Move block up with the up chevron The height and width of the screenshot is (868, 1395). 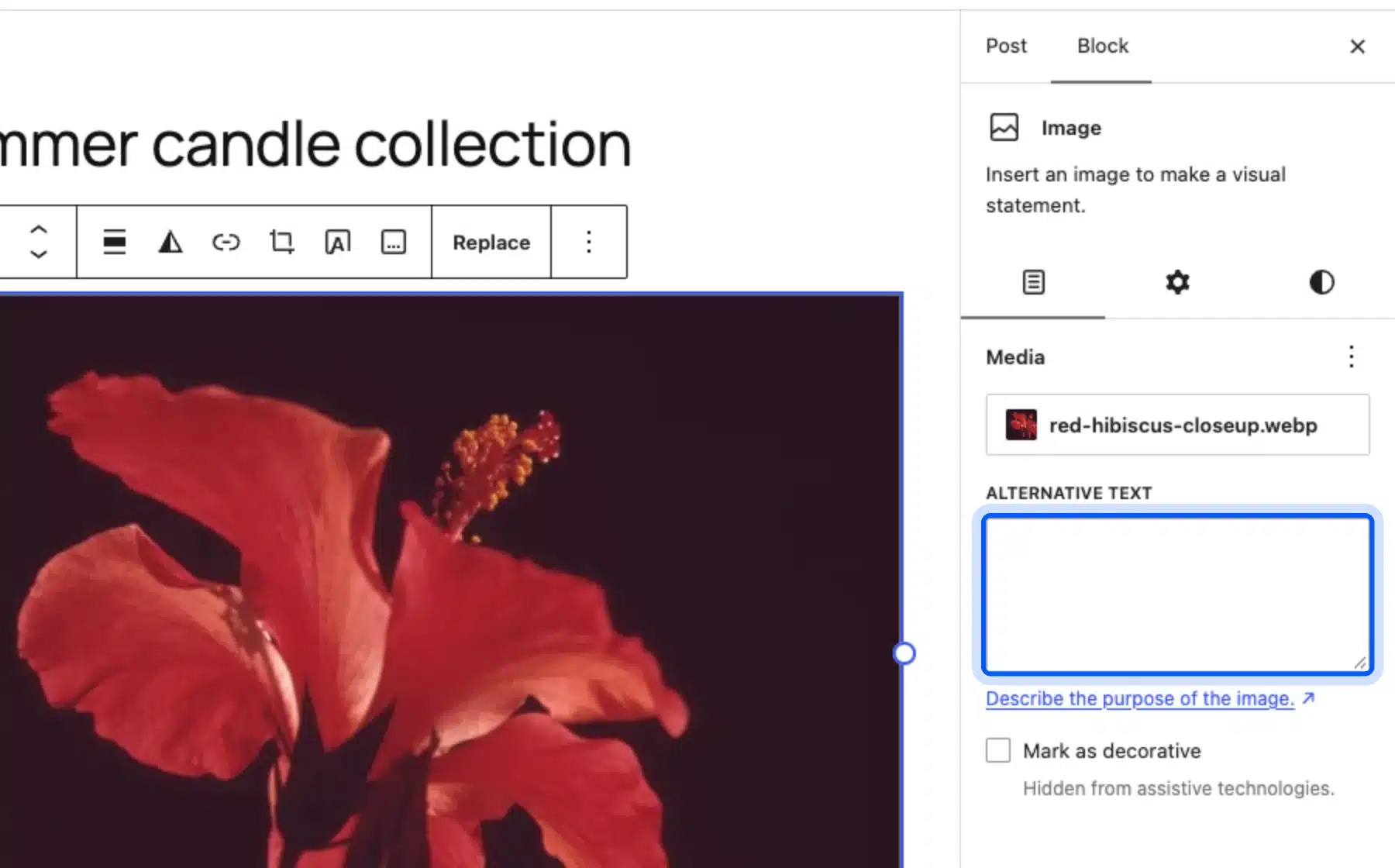[39, 230]
